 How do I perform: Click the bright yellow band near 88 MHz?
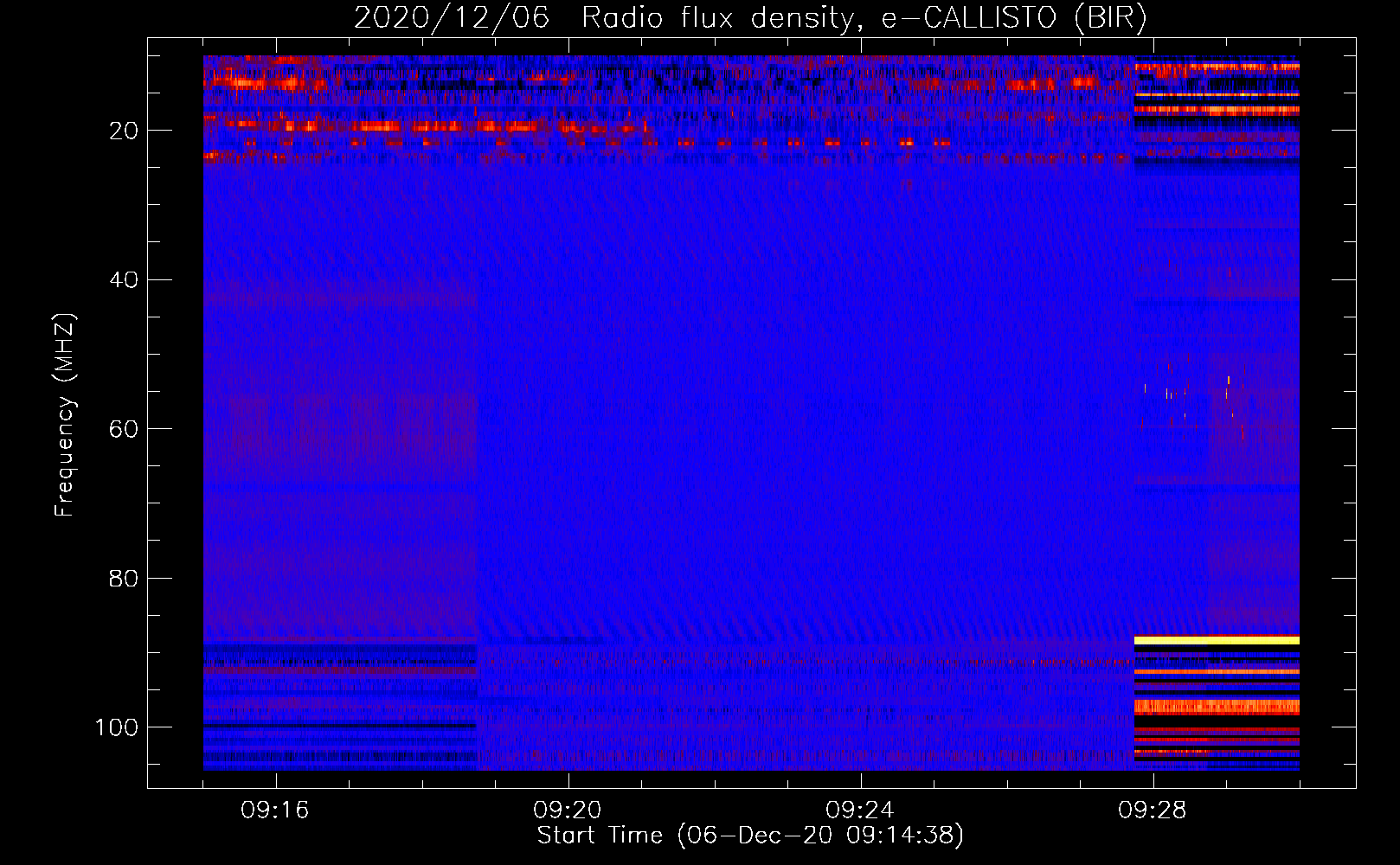(1217, 640)
